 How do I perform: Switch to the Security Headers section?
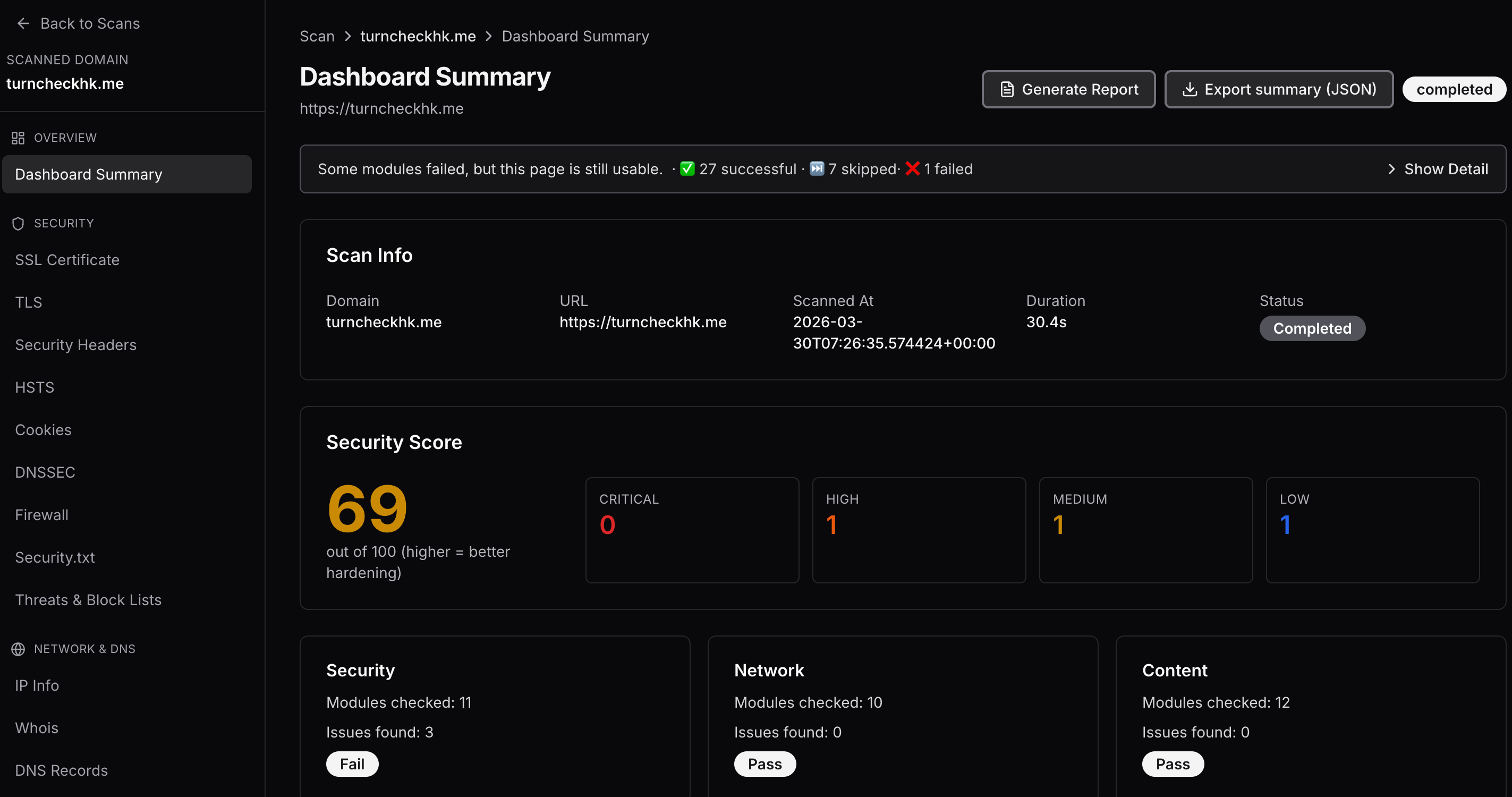tap(76, 345)
